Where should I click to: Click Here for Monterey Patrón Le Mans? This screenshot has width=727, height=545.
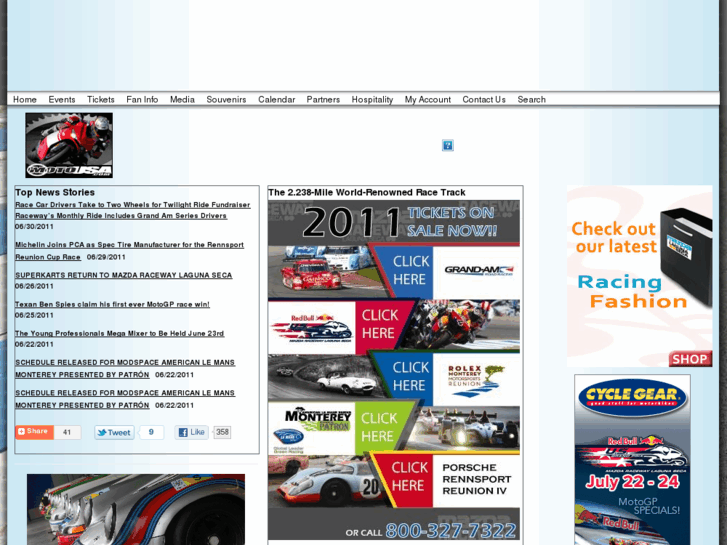(x=379, y=427)
